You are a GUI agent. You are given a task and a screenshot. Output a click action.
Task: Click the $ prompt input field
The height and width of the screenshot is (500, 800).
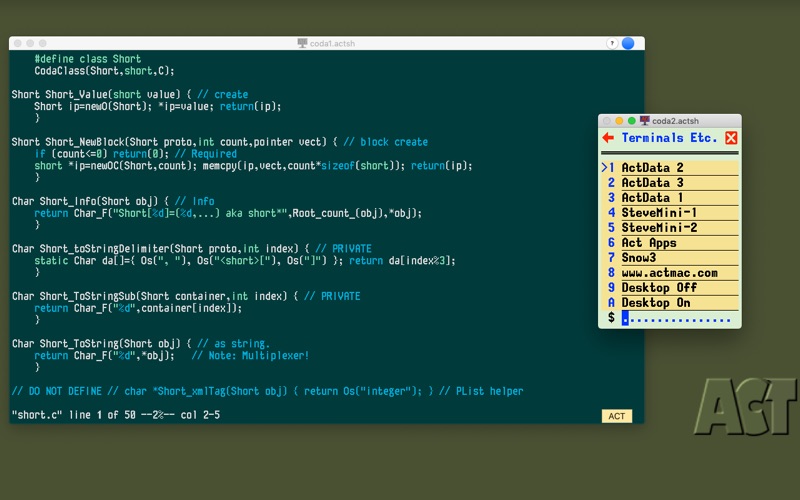pyautogui.click(x=676, y=318)
